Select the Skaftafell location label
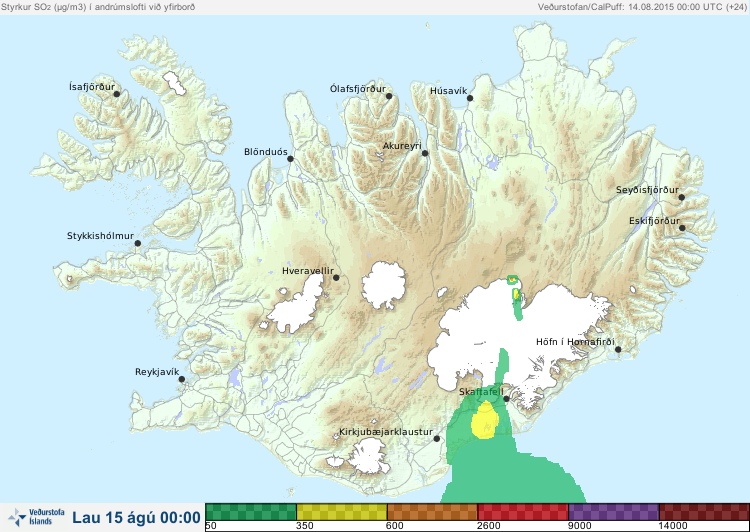The width and height of the screenshot is (750, 532). tap(481, 392)
